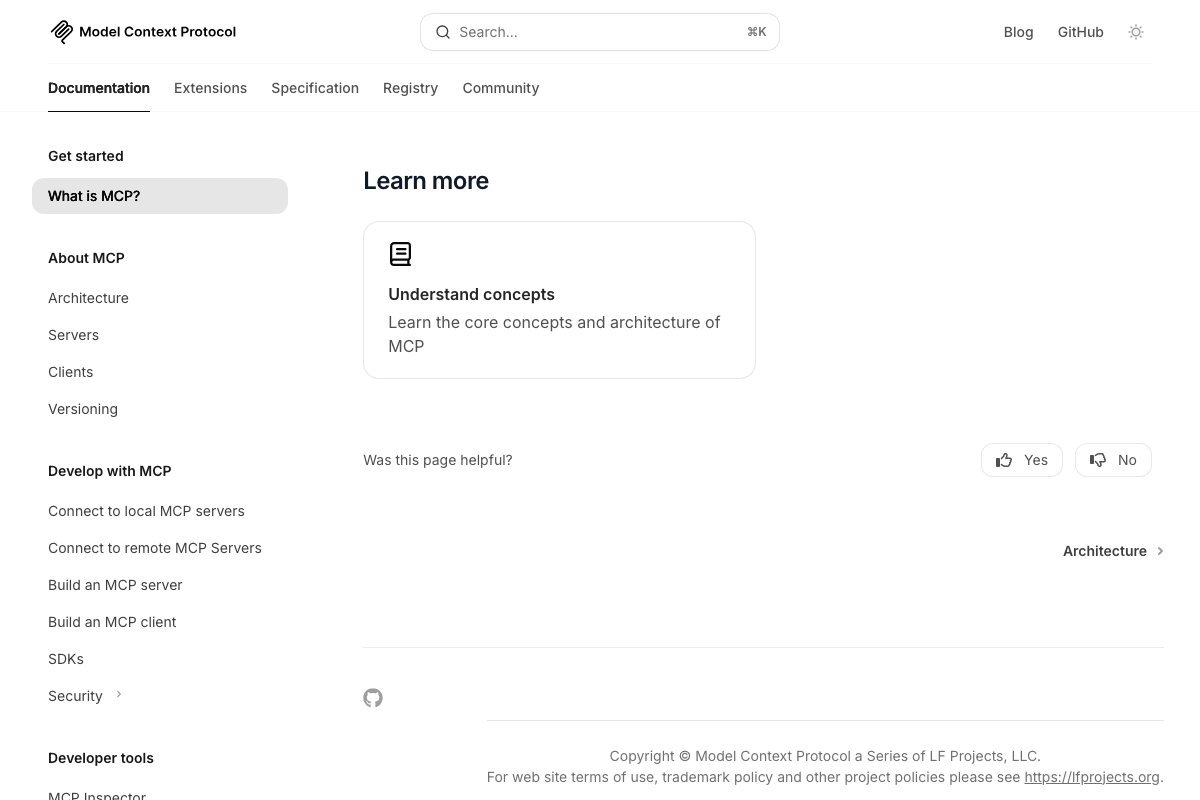The width and height of the screenshot is (1200, 800).
Task: Open the Registry tab
Action: click(x=410, y=88)
